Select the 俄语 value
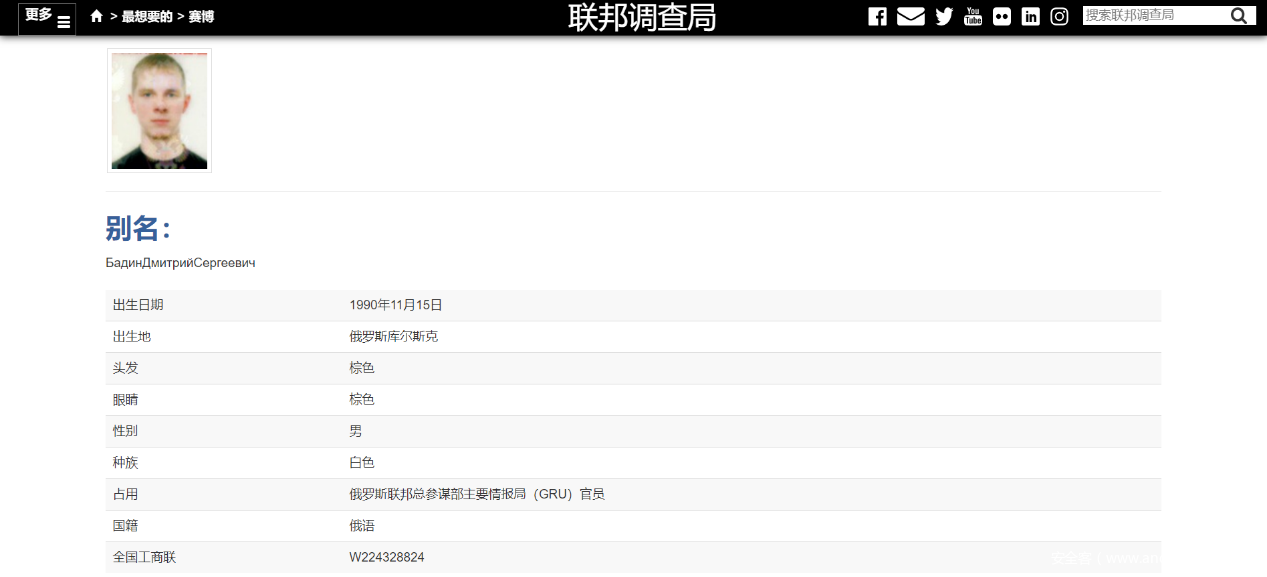Image resolution: width=1267 pixels, height=577 pixels. click(362, 526)
